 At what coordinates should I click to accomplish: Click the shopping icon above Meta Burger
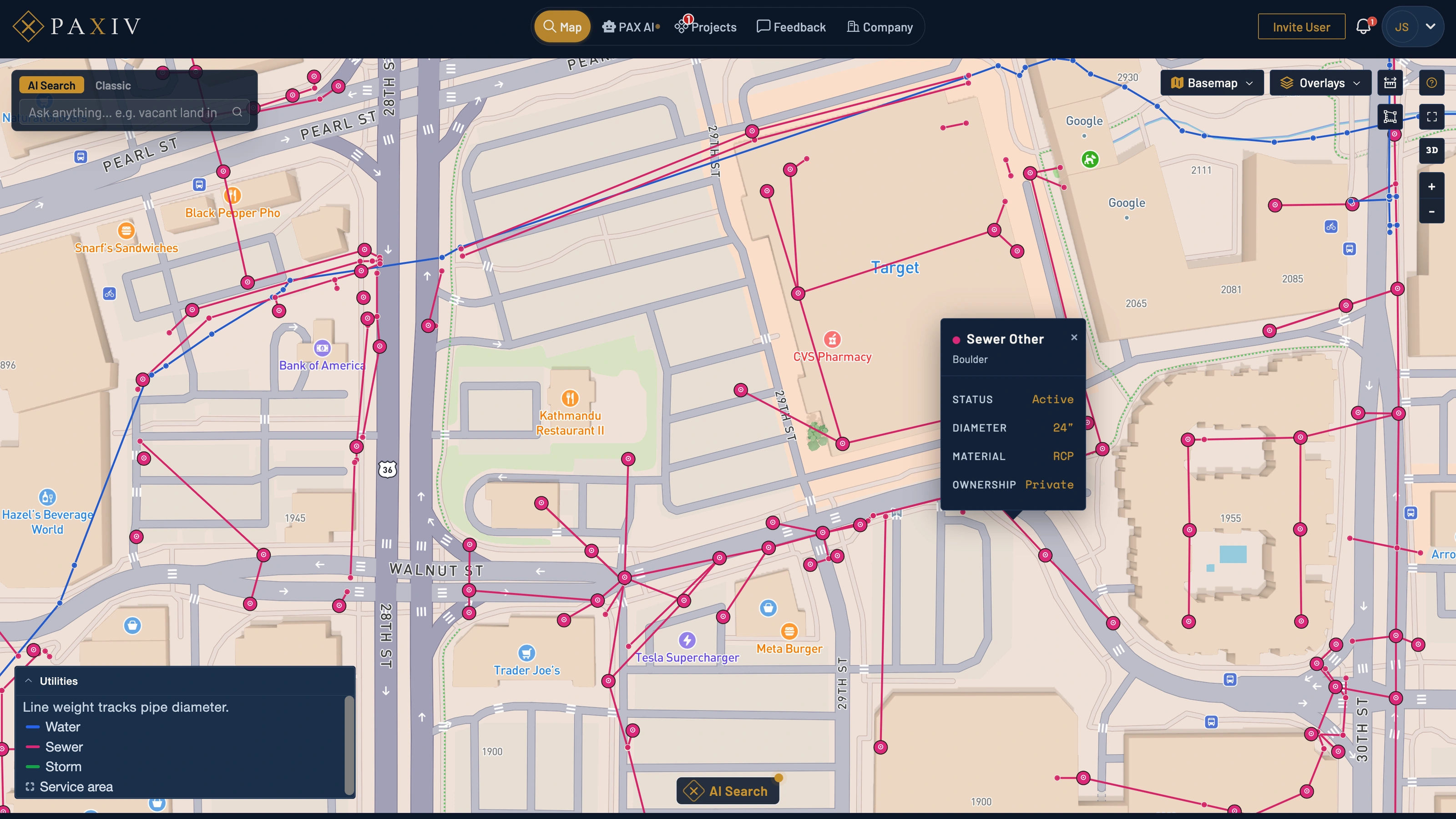pos(768,607)
